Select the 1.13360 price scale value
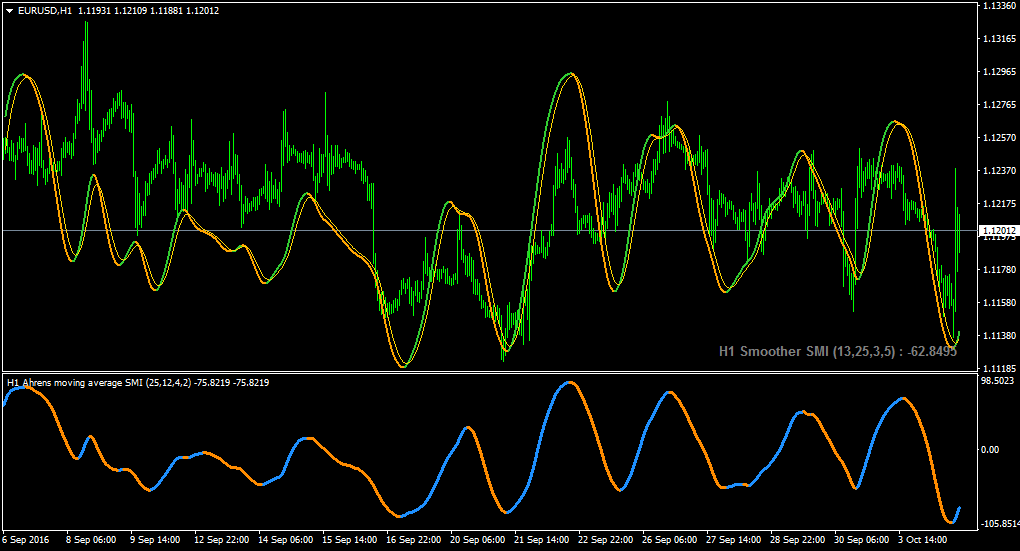The width and height of the screenshot is (1020, 551). (x=999, y=6)
